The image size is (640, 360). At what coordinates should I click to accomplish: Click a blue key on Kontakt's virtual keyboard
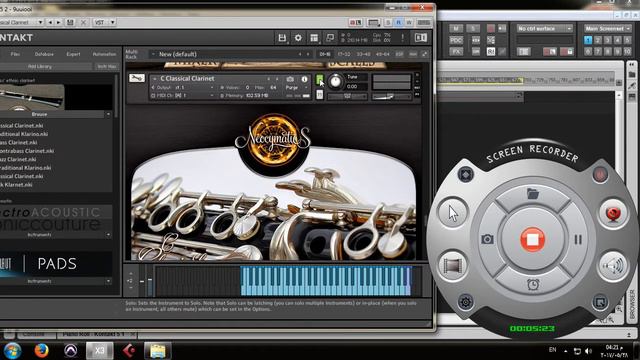coord(327,281)
